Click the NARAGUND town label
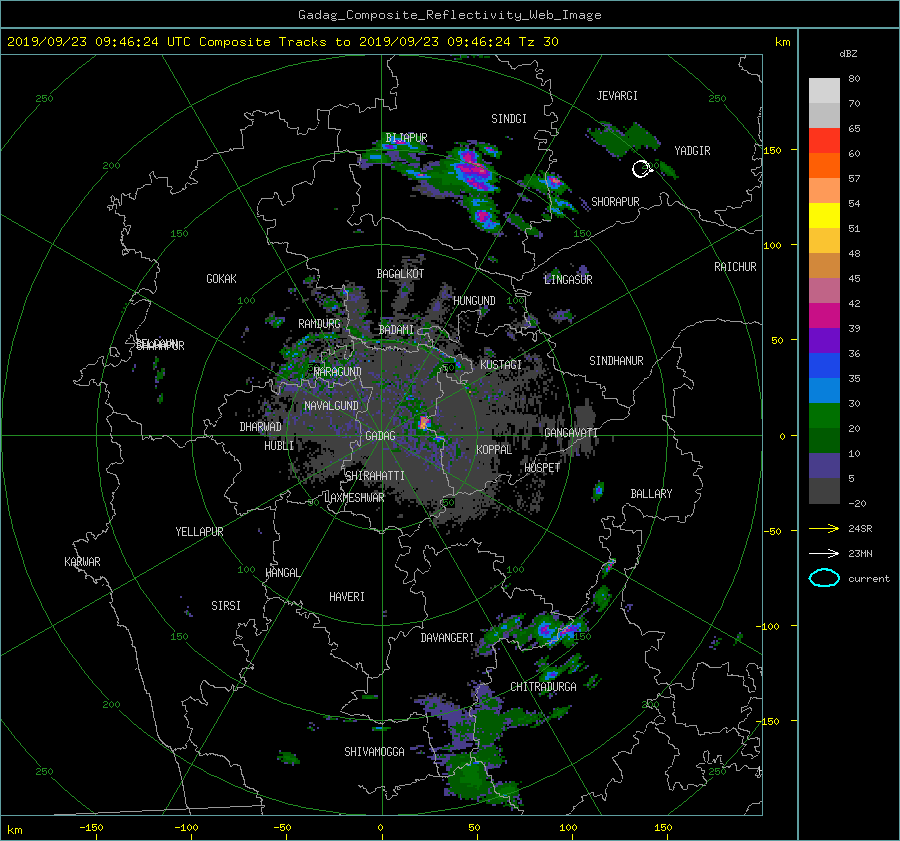The height and width of the screenshot is (841, 900). (338, 371)
